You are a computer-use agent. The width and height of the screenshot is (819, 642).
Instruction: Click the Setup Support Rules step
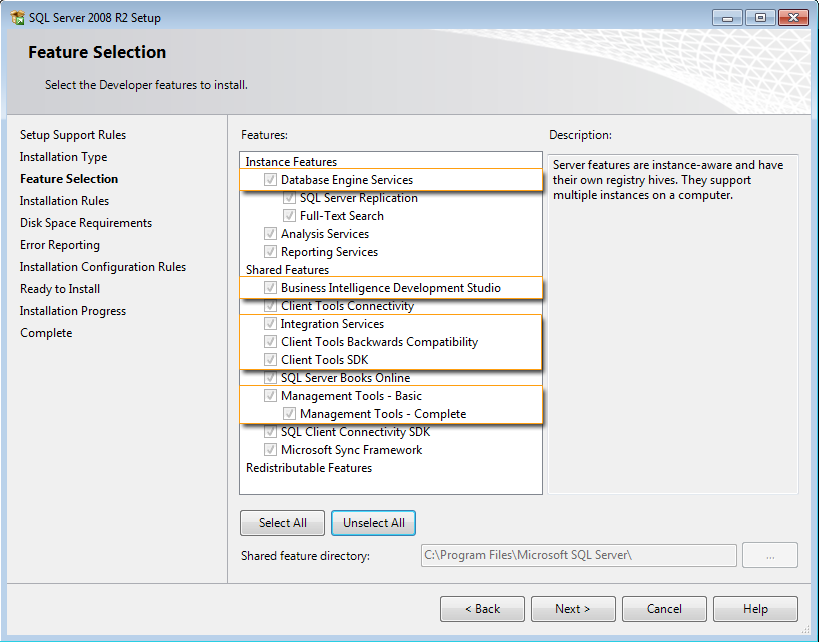point(73,135)
